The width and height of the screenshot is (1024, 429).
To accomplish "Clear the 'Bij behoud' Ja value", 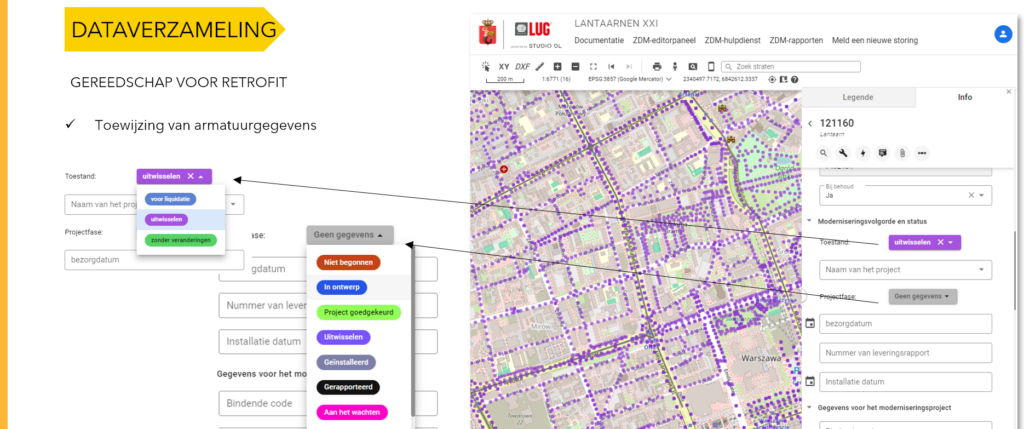I will click(x=971, y=195).
